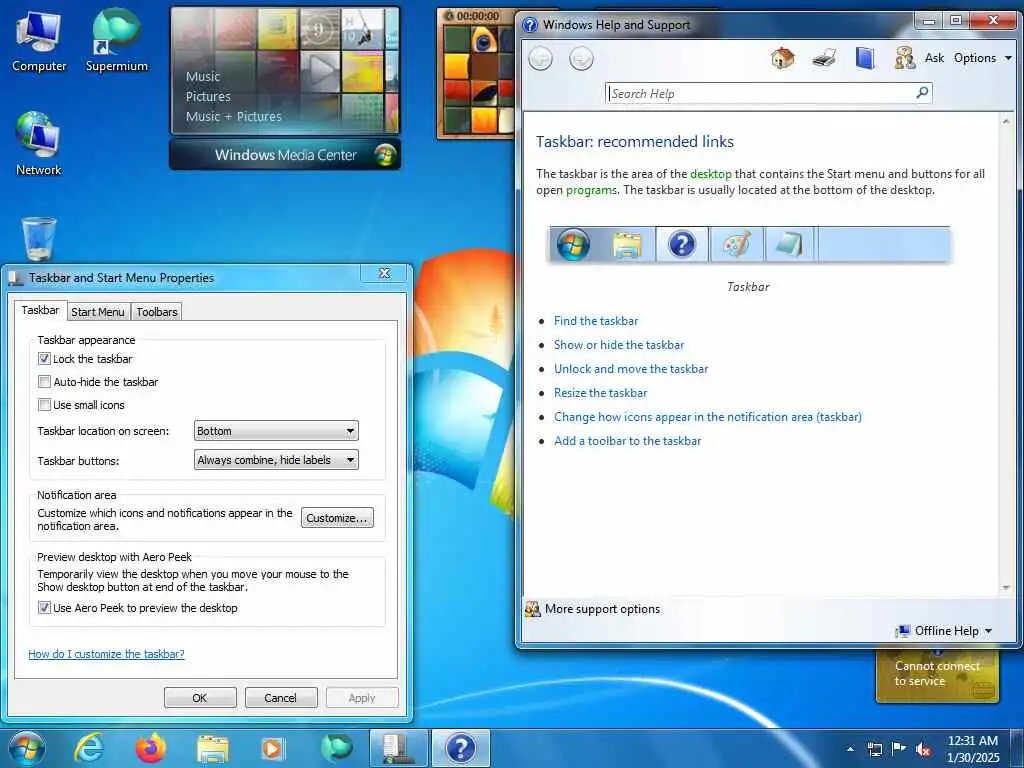Click the muted volume tray icon

click(923, 750)
